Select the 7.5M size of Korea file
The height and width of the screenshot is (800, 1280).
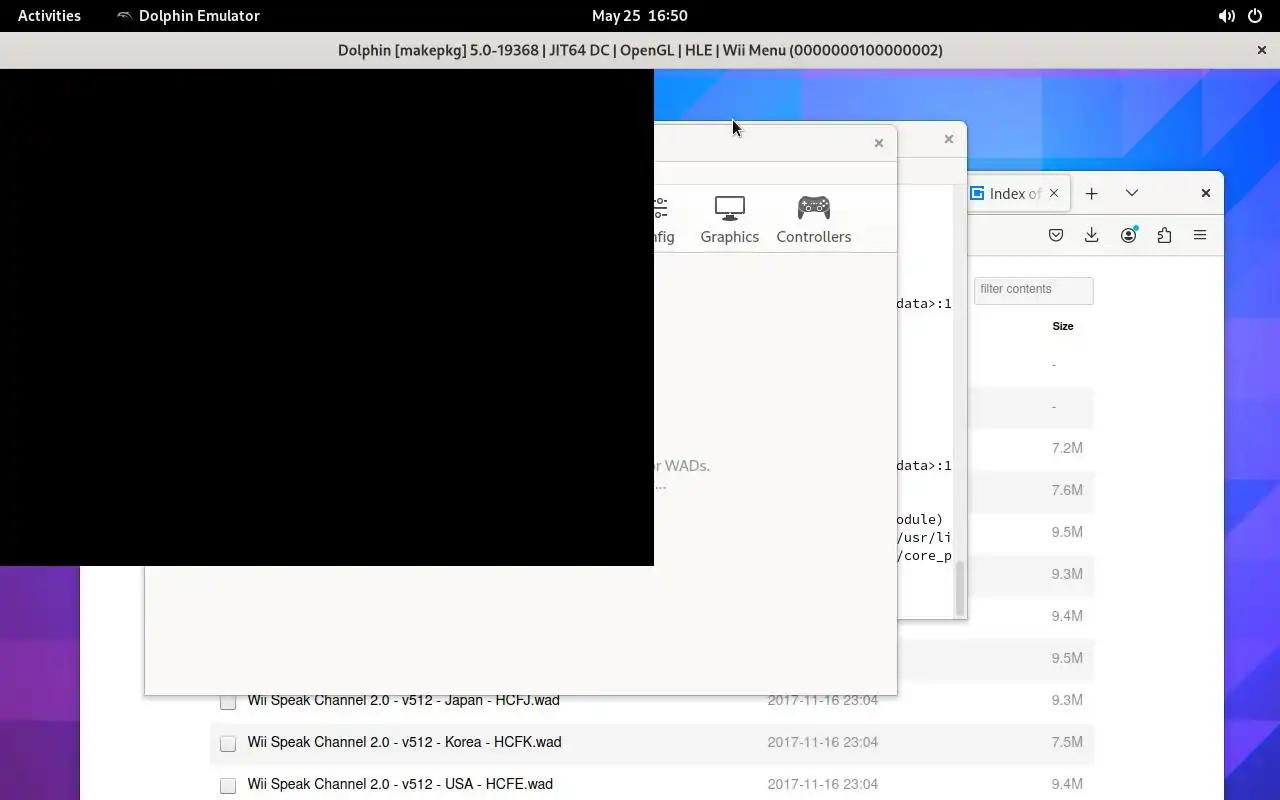(1067, 742)
